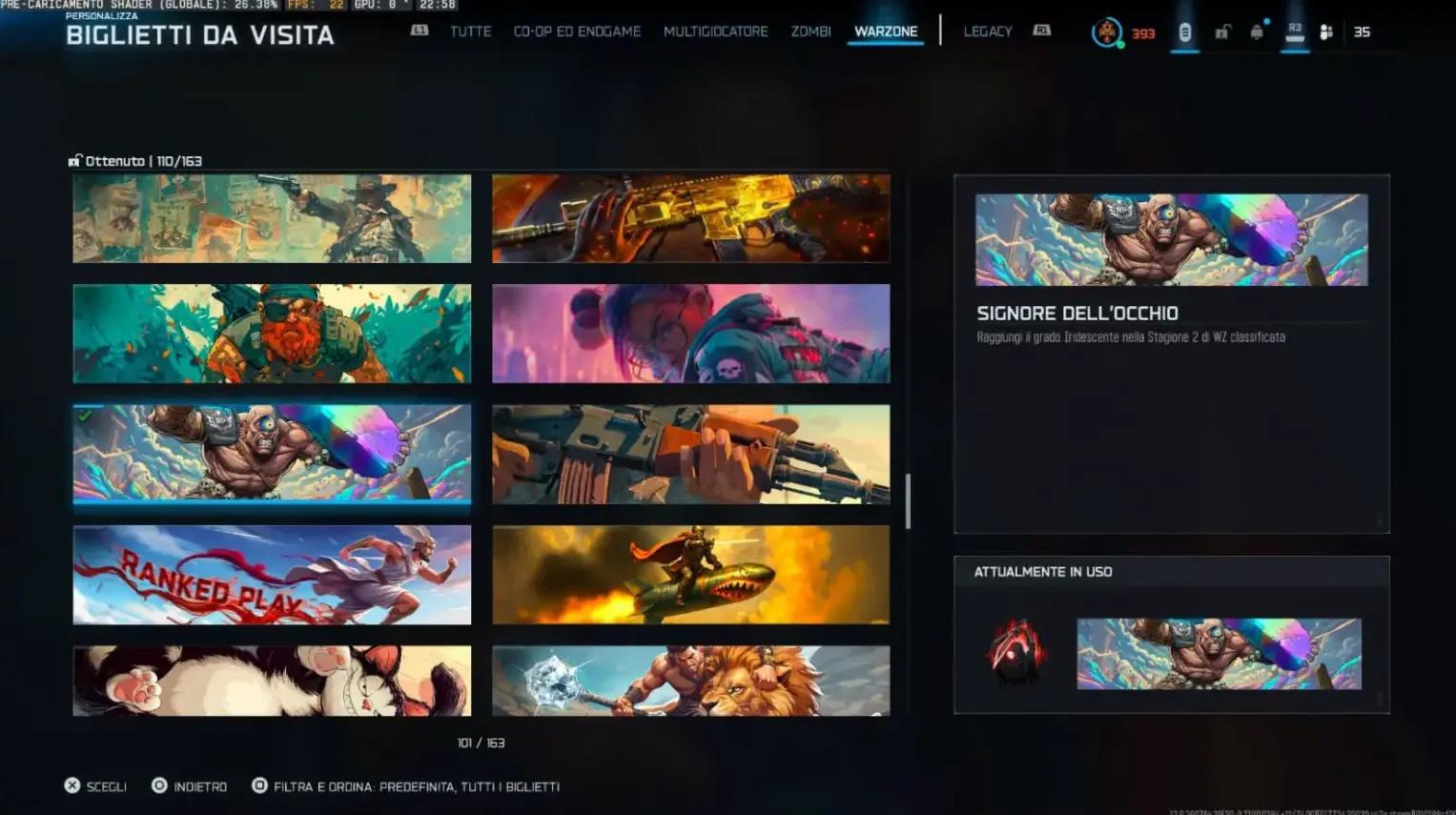Select the iridescent cyclops calling card in grid
Image resolution: width=1456 pixels, height=815 pixels.
272,454
